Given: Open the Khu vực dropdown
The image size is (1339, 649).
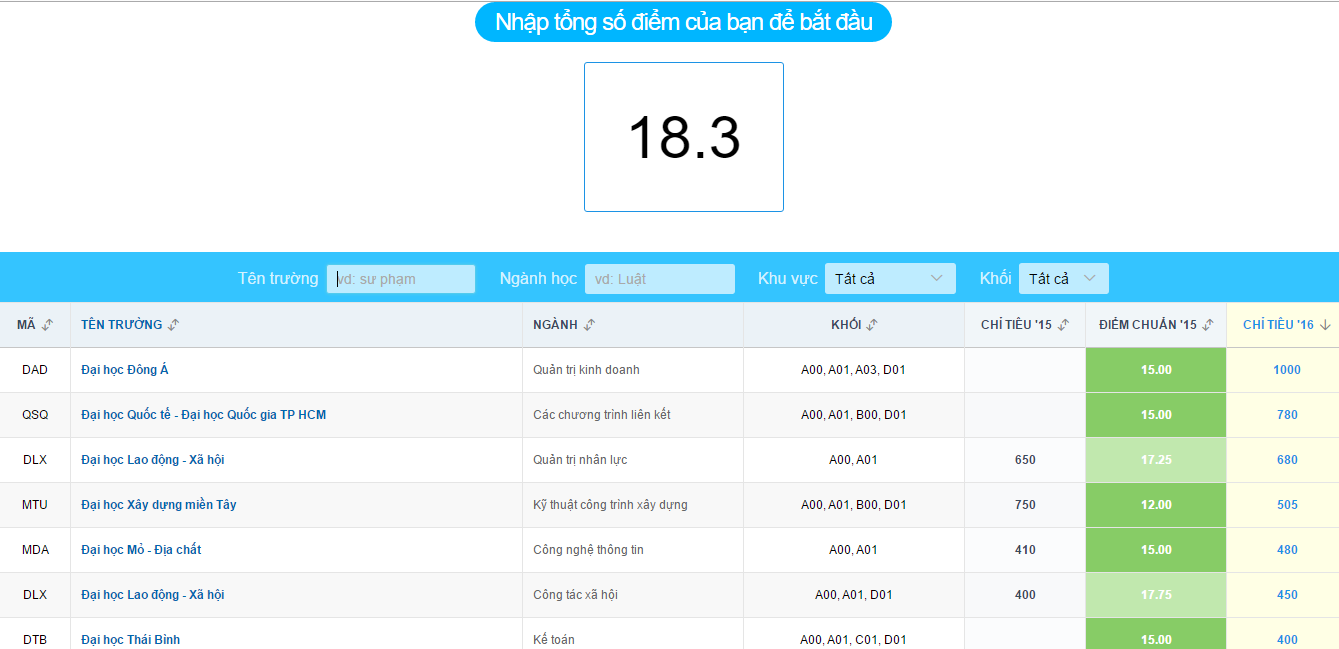Looking at the screenshot, I should (x=889, y=278).
